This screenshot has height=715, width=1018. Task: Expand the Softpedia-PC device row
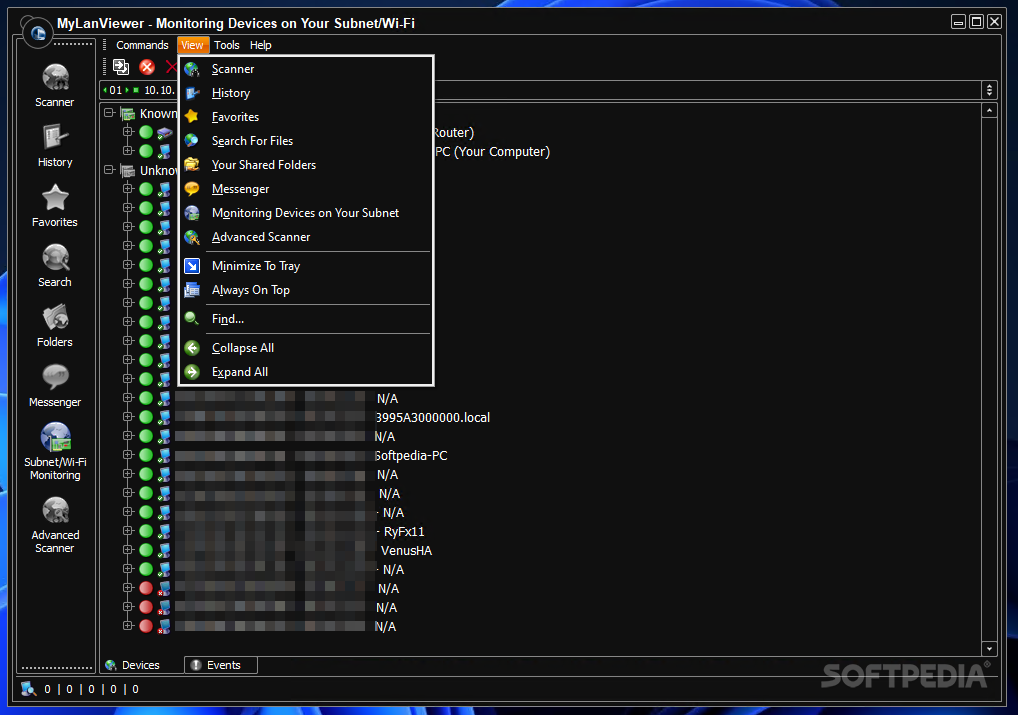128,455
